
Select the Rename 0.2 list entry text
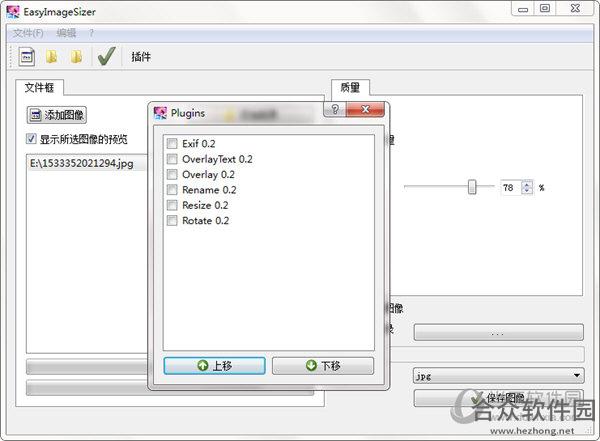coord(209,190)
